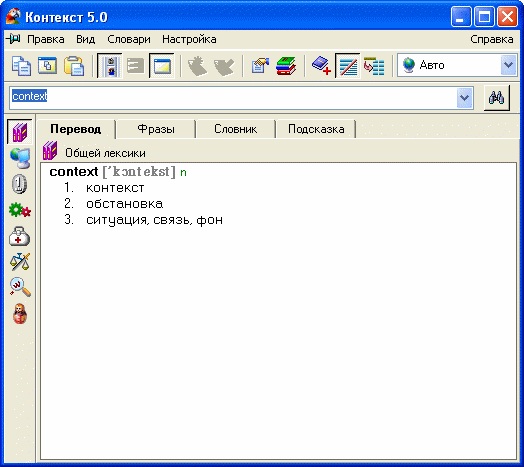Viewport: 524px width, 467px height.
Task: Click the binoculars search button
Action: pyautogui.click(x=497, y=98)
